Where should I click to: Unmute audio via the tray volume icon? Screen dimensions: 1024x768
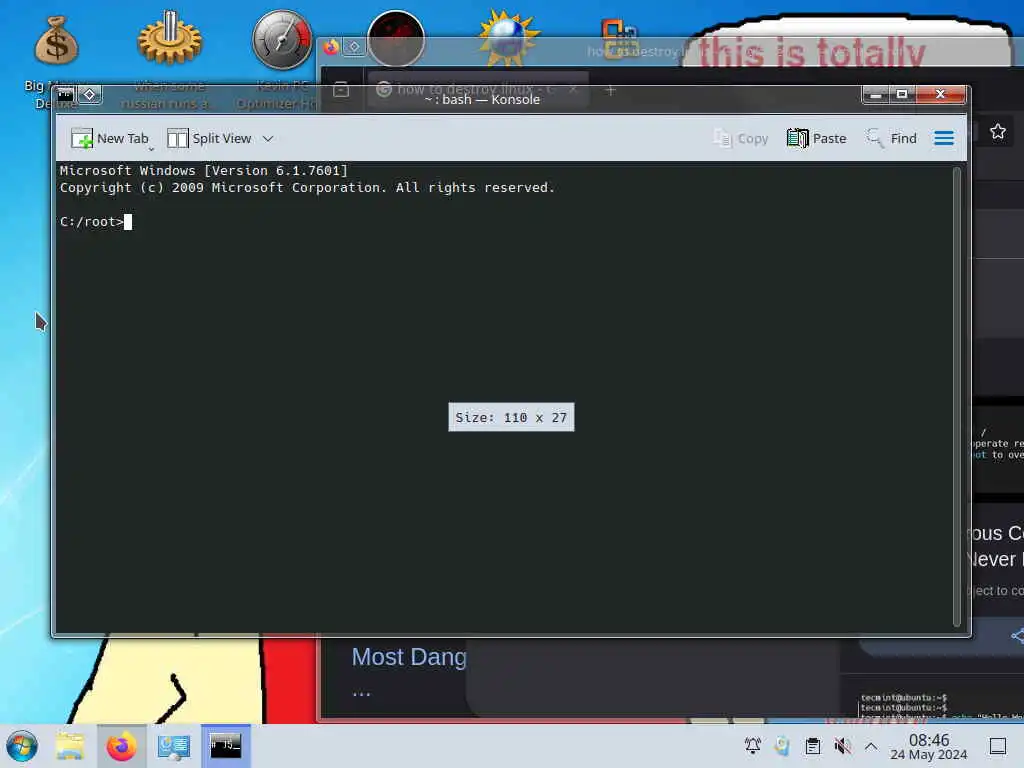842,745
